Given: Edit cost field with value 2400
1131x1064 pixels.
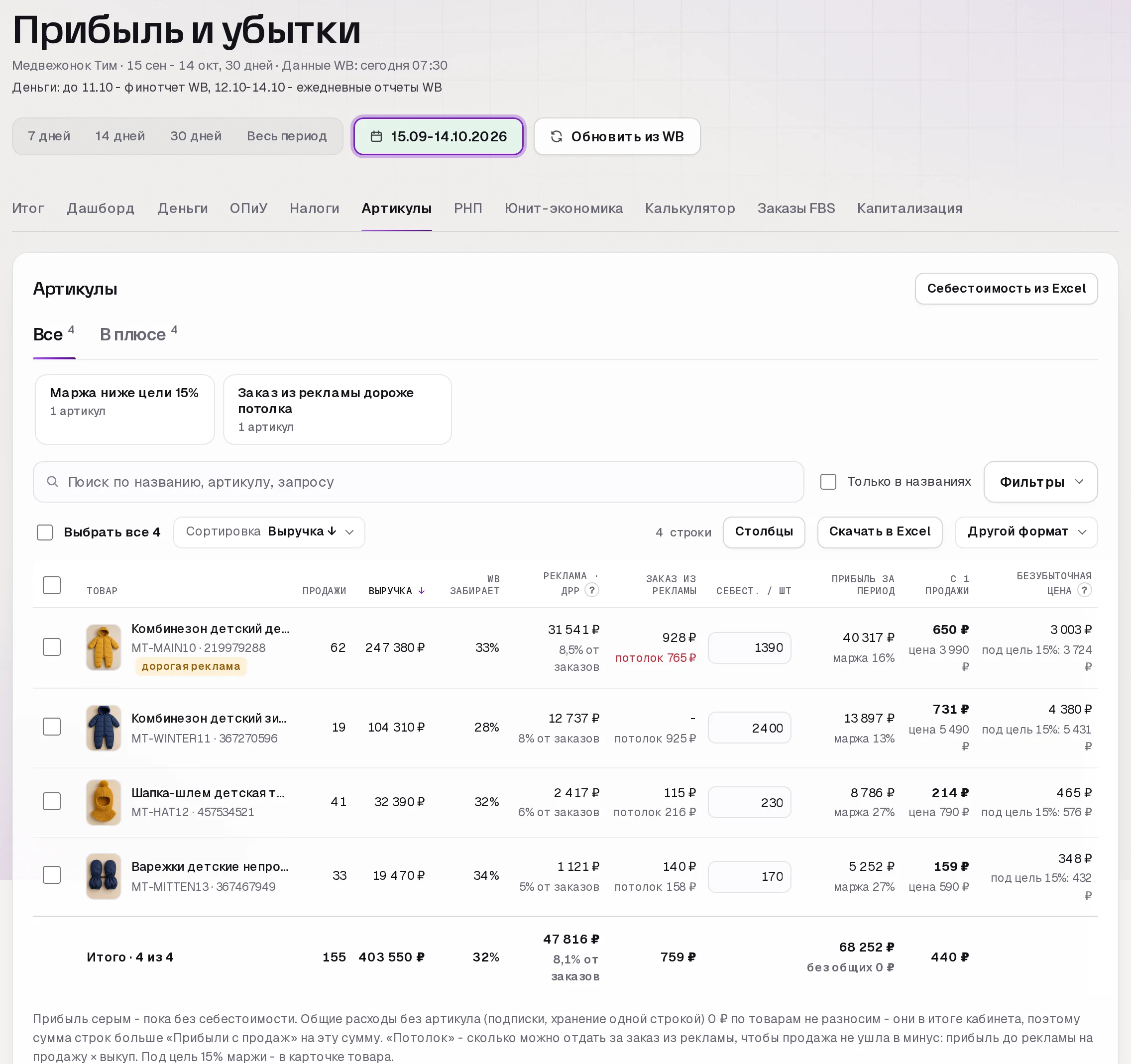Looking at the screenshot, I should pos(749,728).
